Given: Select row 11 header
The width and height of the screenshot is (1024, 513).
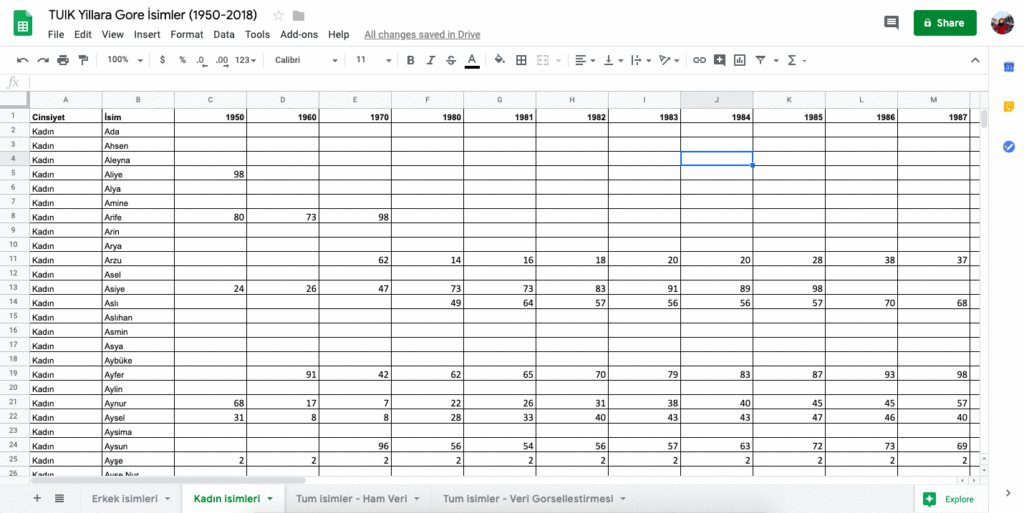Looking at the screenshot, I should pos(14,259).
